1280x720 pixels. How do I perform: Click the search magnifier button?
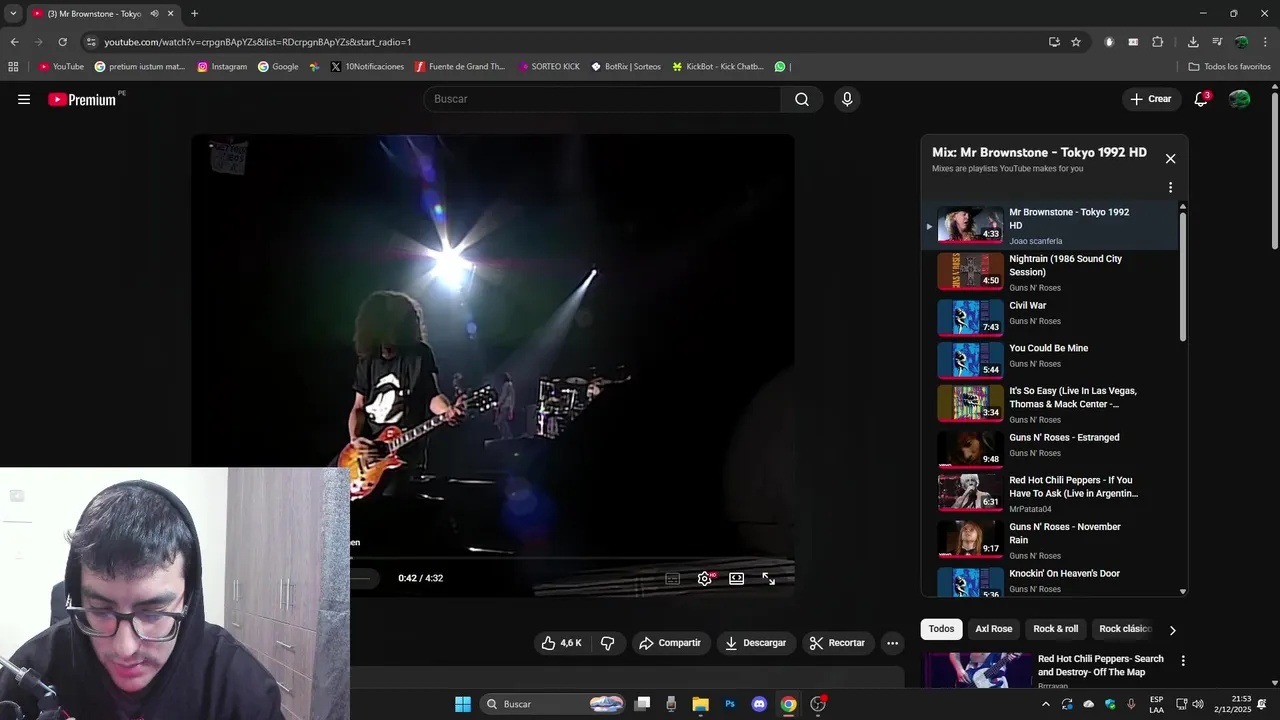[802, 99]
